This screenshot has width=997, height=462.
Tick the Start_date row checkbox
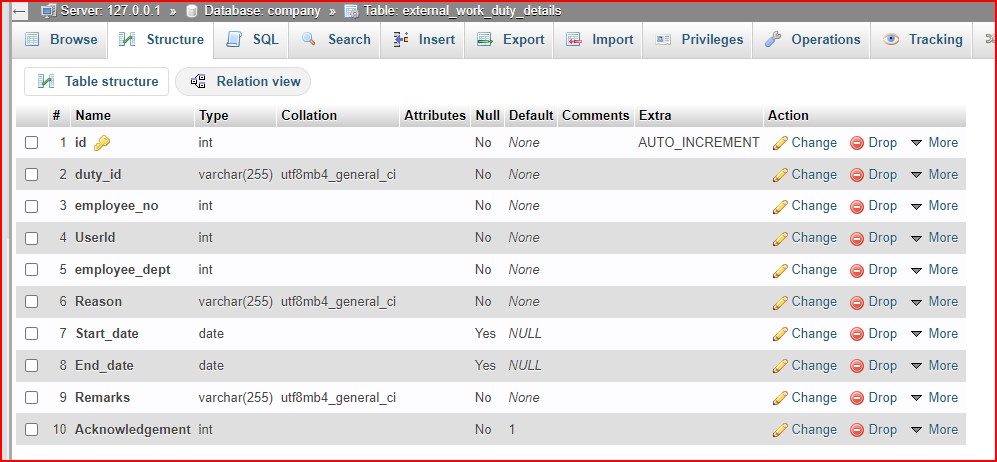point(32,334)
